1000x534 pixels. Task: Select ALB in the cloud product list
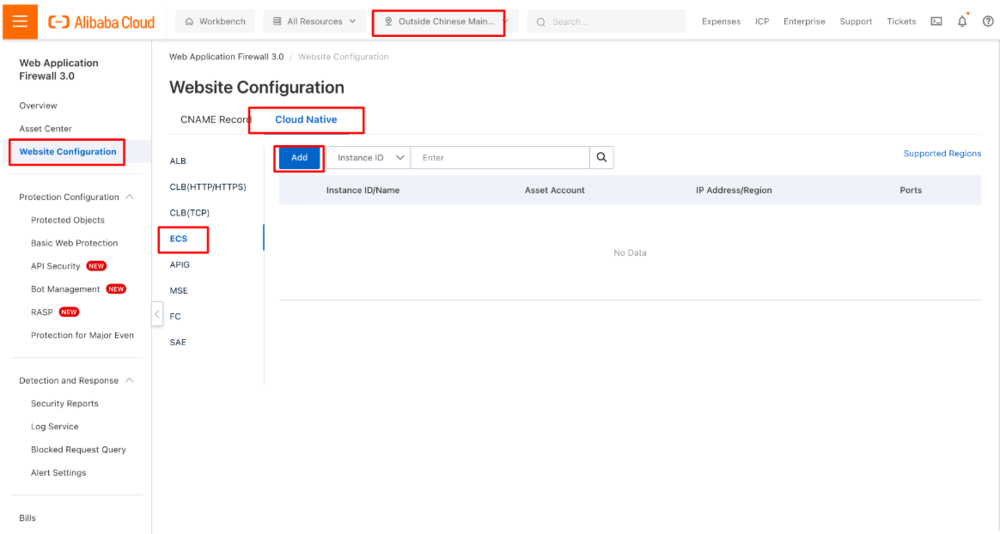[178, 161]
